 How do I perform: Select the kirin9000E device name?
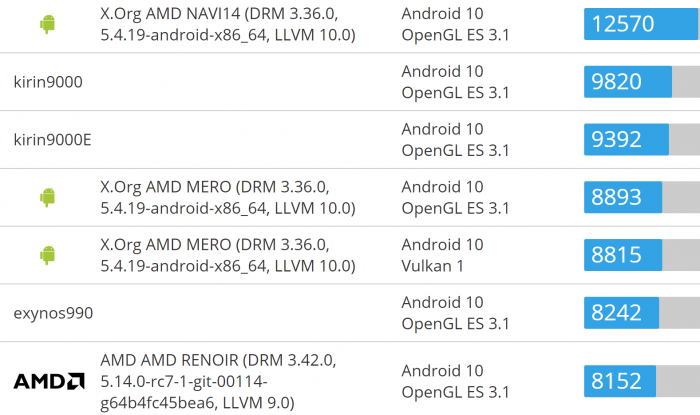(52, 139)
